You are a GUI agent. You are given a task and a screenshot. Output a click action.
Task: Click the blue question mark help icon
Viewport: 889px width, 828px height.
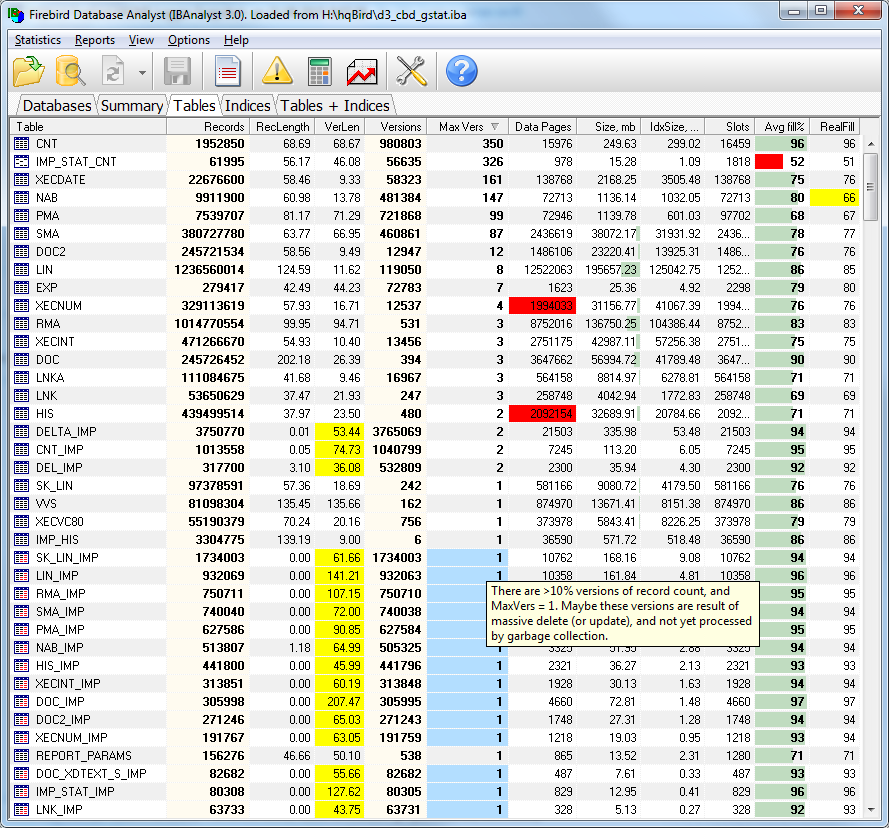coord(461,72)
